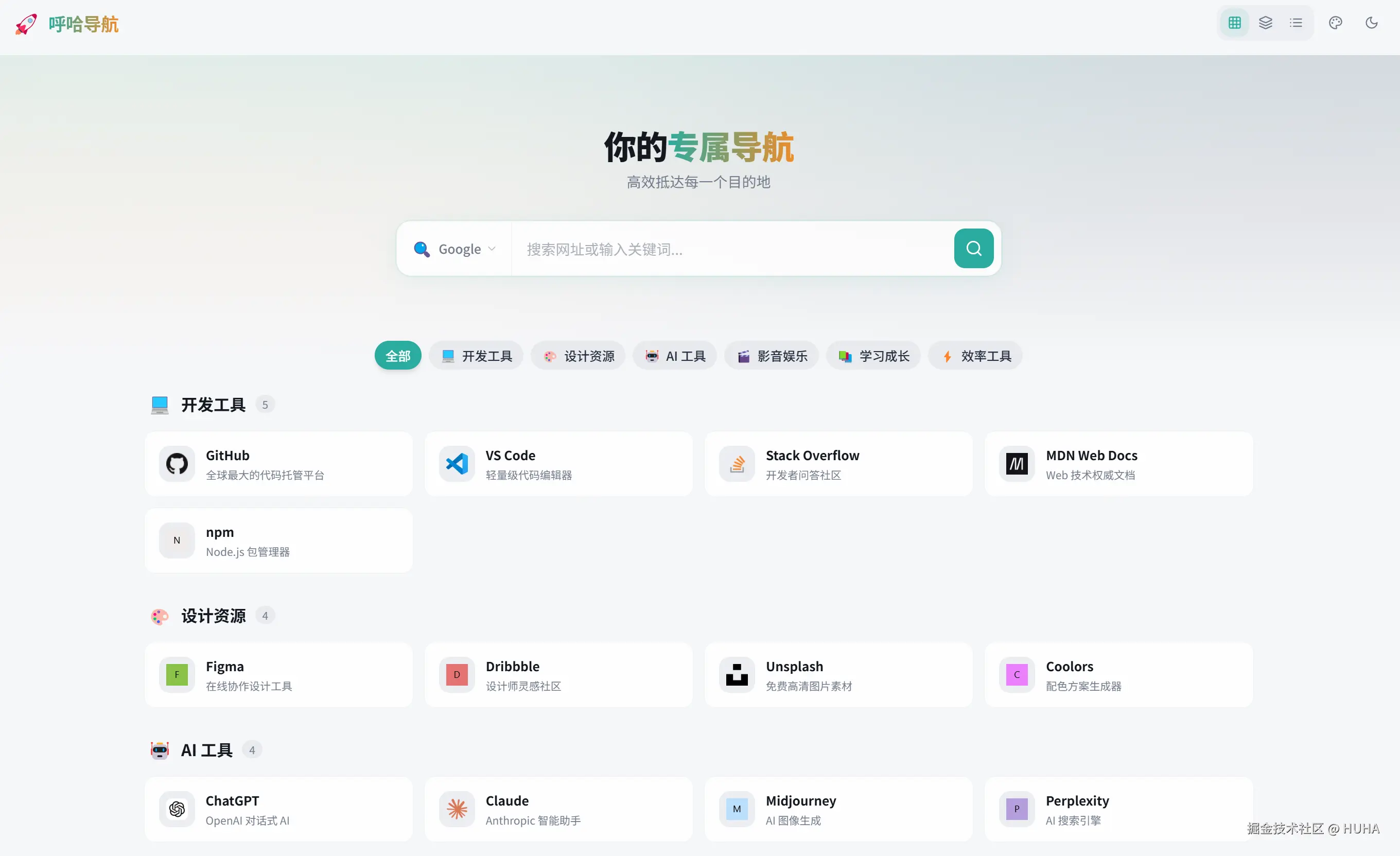Select the AI 工具 category tab
Viewport: 1400px width, 856px height.
click(674, 356)
